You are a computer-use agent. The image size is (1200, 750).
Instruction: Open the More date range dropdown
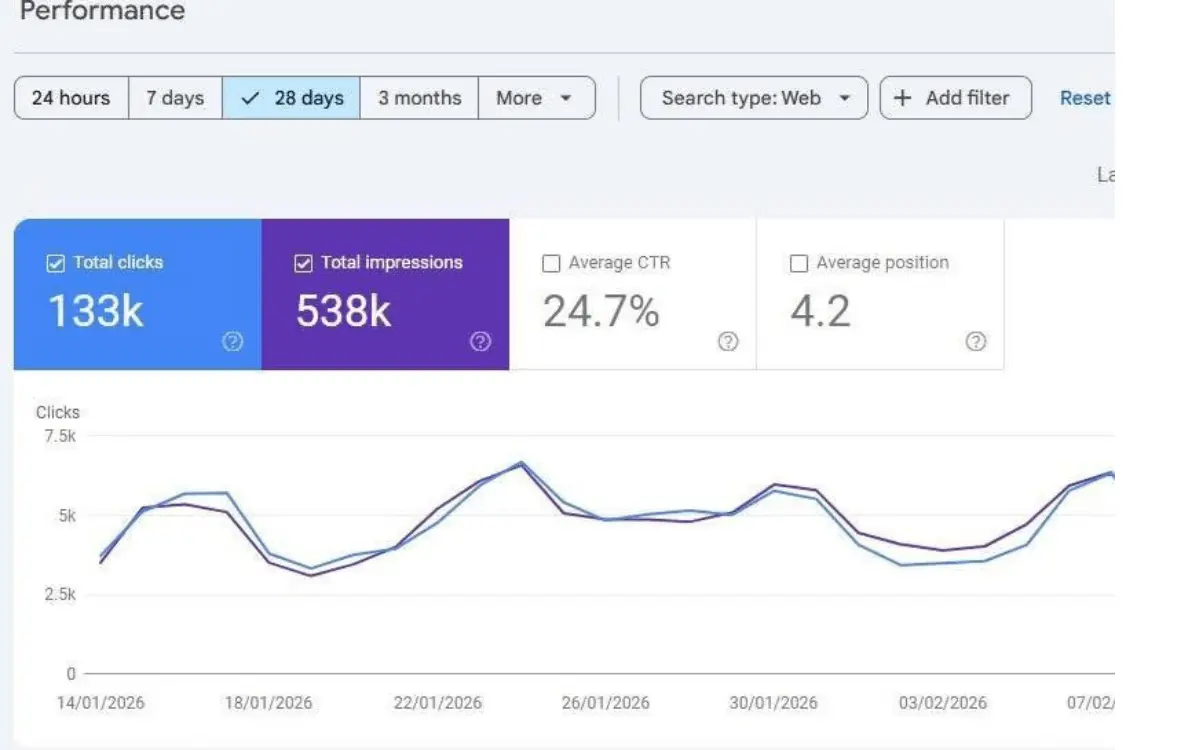[x=537, y=98]
